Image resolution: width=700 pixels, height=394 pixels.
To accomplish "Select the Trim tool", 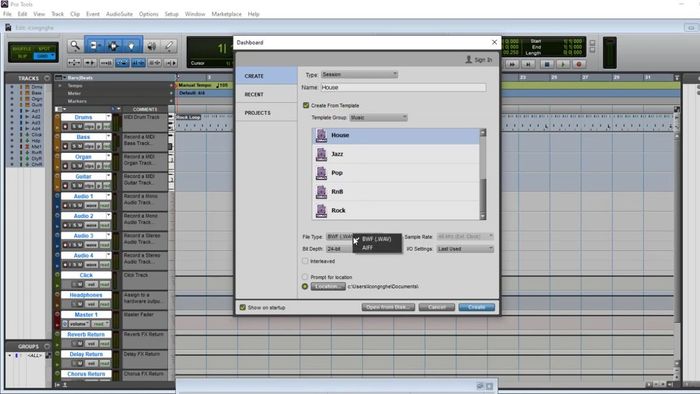I will click(x=95, y=46).
